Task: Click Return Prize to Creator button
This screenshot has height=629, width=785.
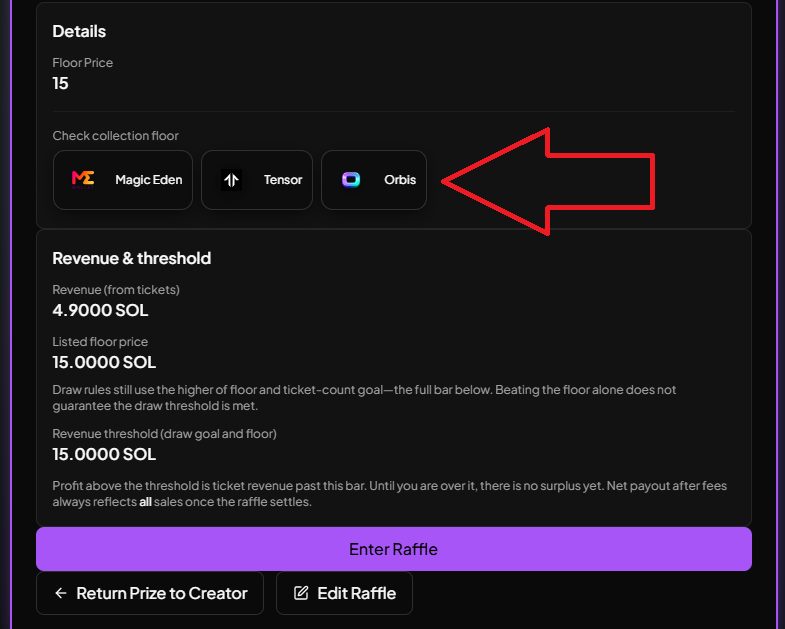Action: [150, 593]
